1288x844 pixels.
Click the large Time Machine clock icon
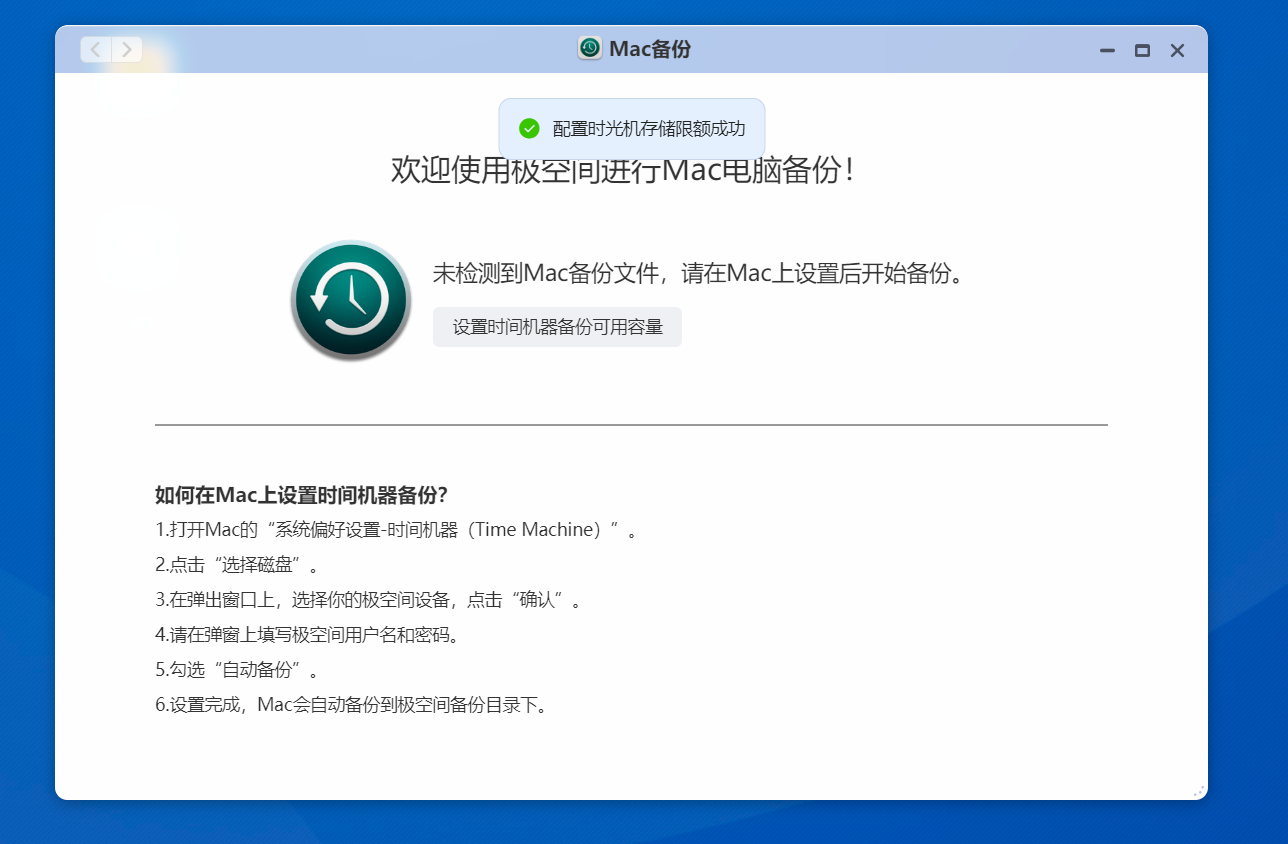(x=350, y=299)
